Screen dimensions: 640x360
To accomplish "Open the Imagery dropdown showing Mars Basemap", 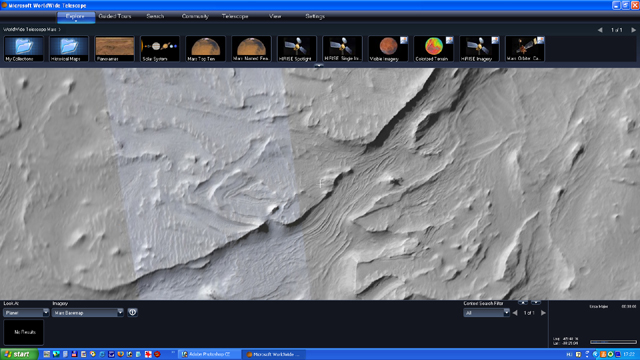I will 88,313.
